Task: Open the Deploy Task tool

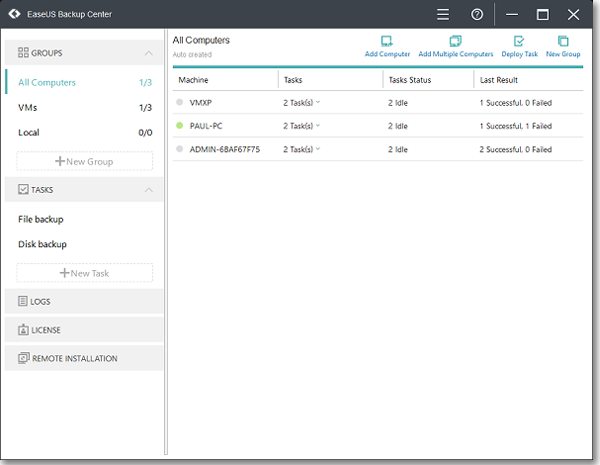Action: click(519, 41)
